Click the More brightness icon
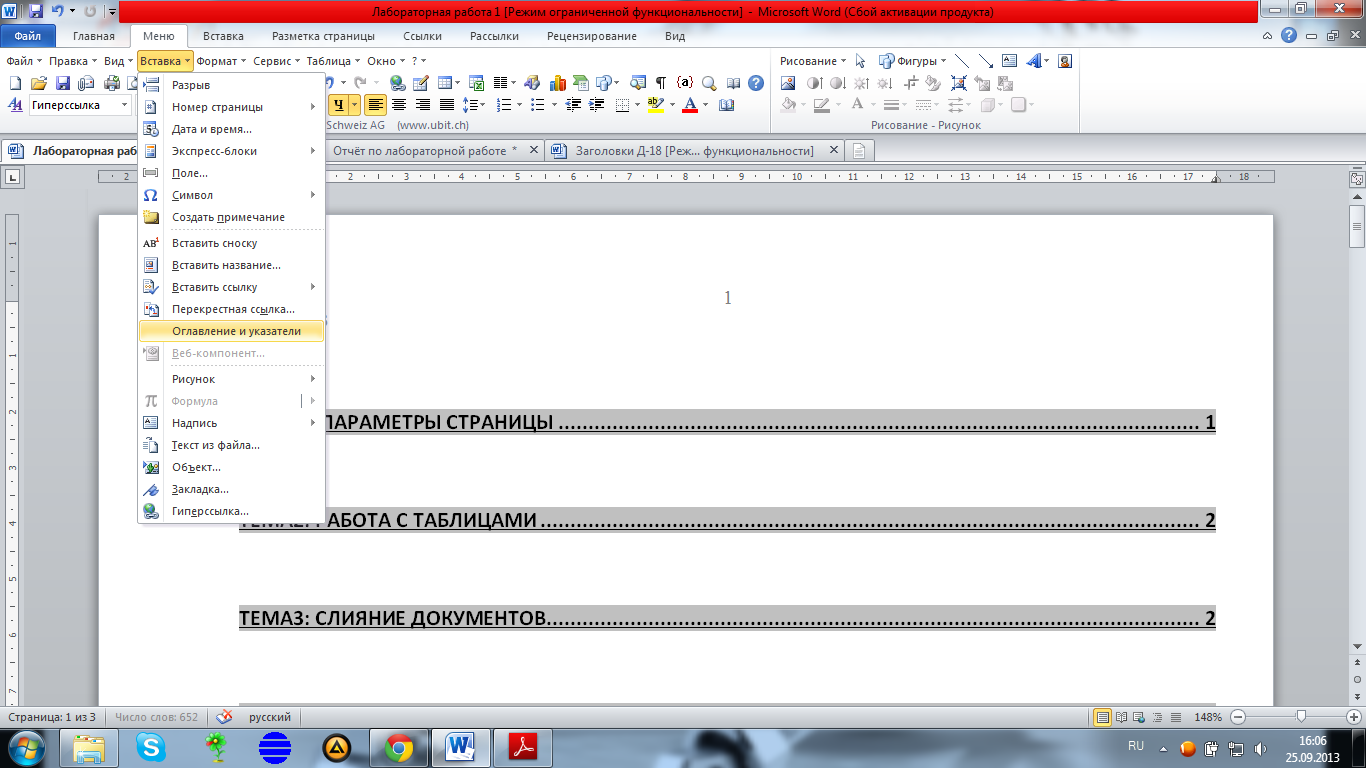 [x=861, y=83]
